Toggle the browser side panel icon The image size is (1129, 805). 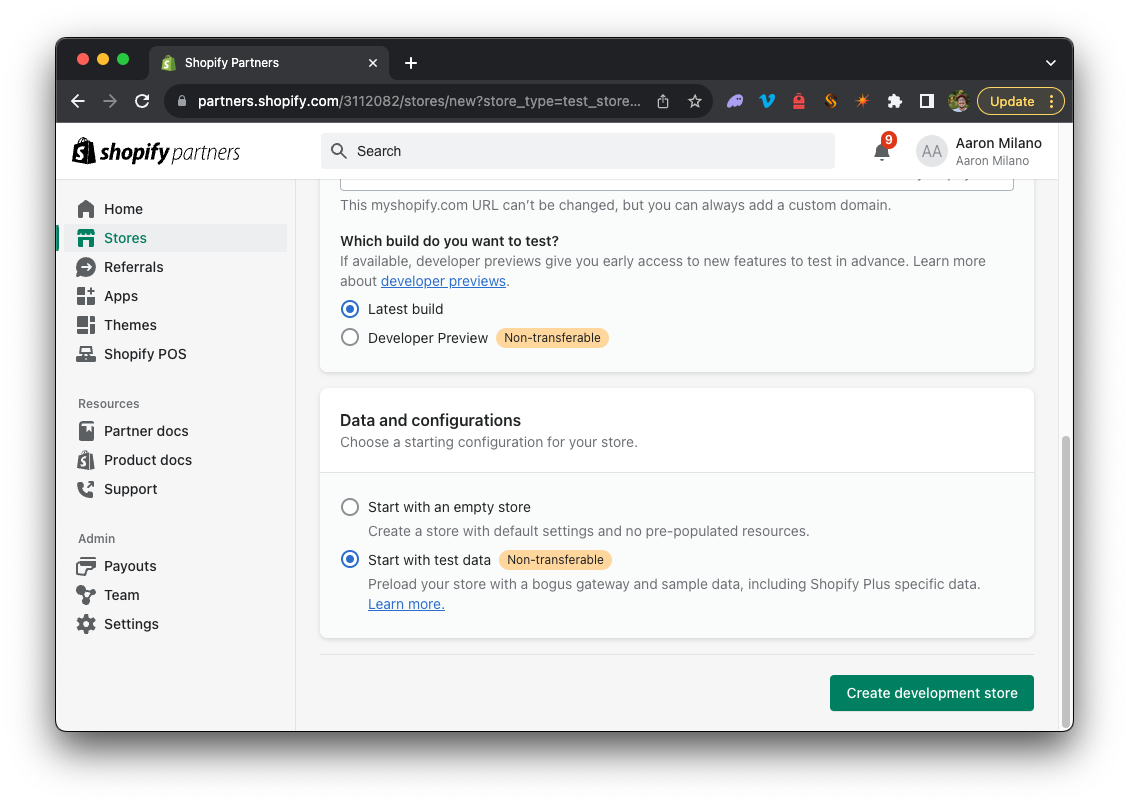pyautogui.click(x=927, y=102)
